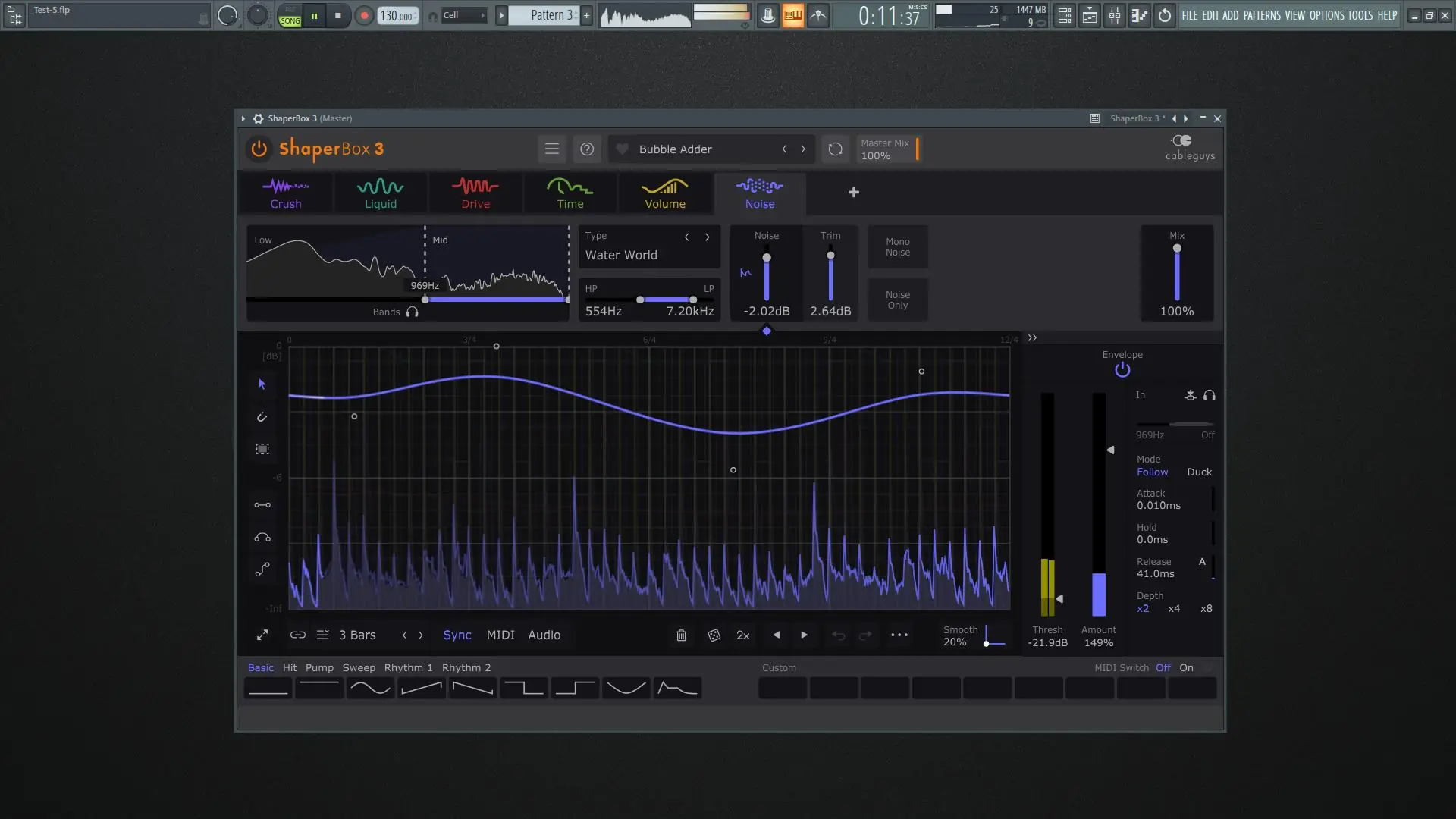The height and width of the screenshot is (819, 1456).
Task: Toggle the Noise Only button
Action: pyautogui.click(x=897, y=300)
